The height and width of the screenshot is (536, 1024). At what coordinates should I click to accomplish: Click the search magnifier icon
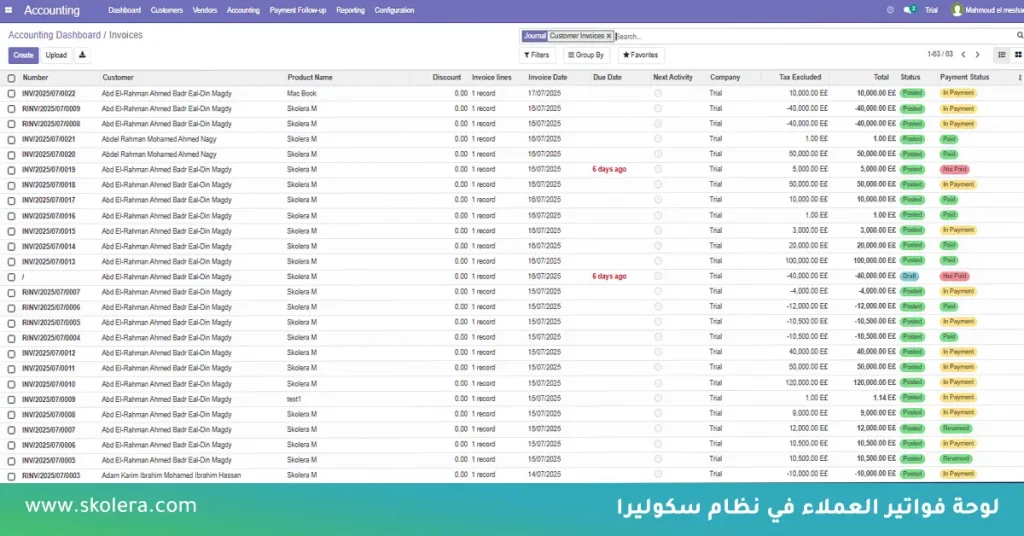pos(1019,36)
